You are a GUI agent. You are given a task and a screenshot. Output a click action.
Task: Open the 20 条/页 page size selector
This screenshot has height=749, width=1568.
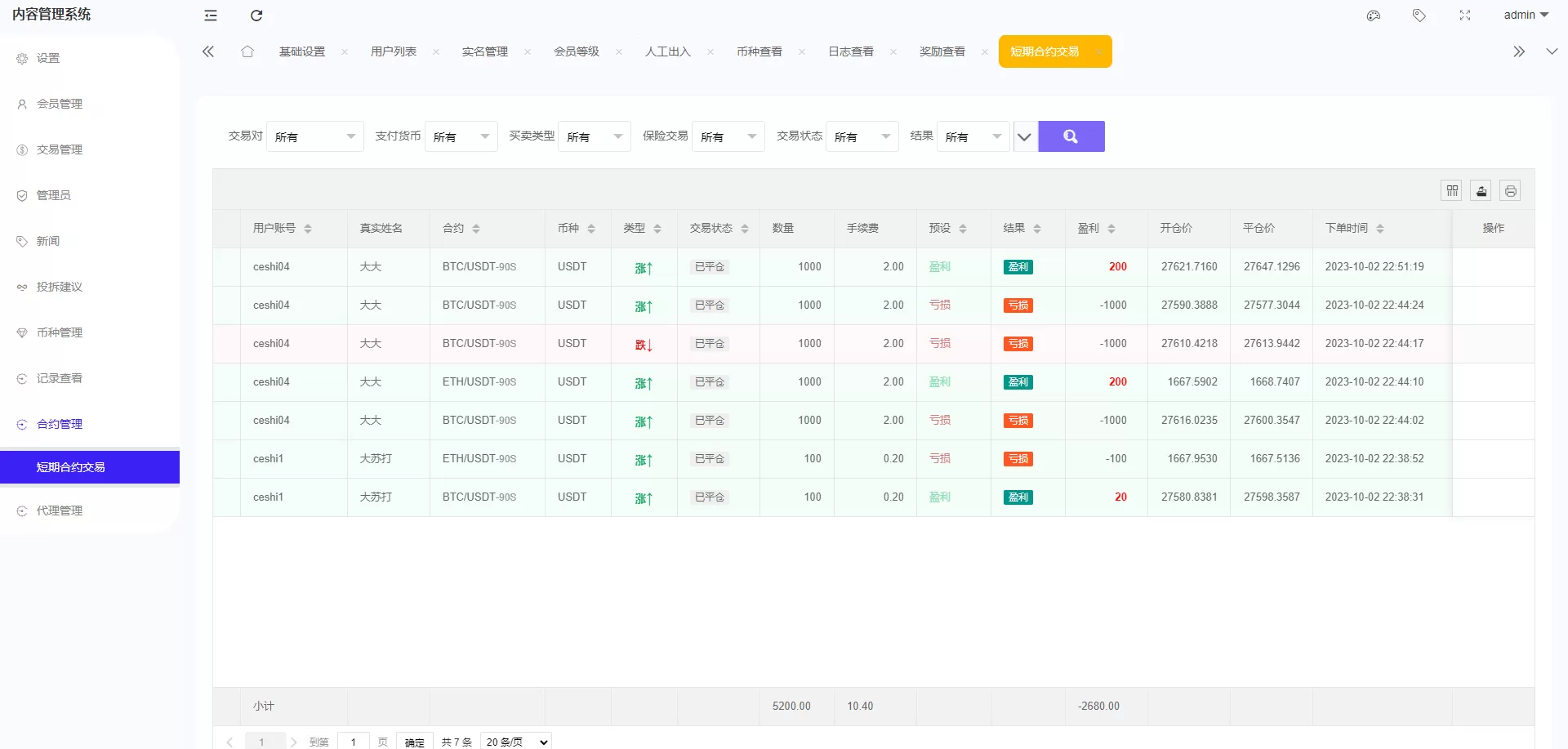(x=516, y=741)
